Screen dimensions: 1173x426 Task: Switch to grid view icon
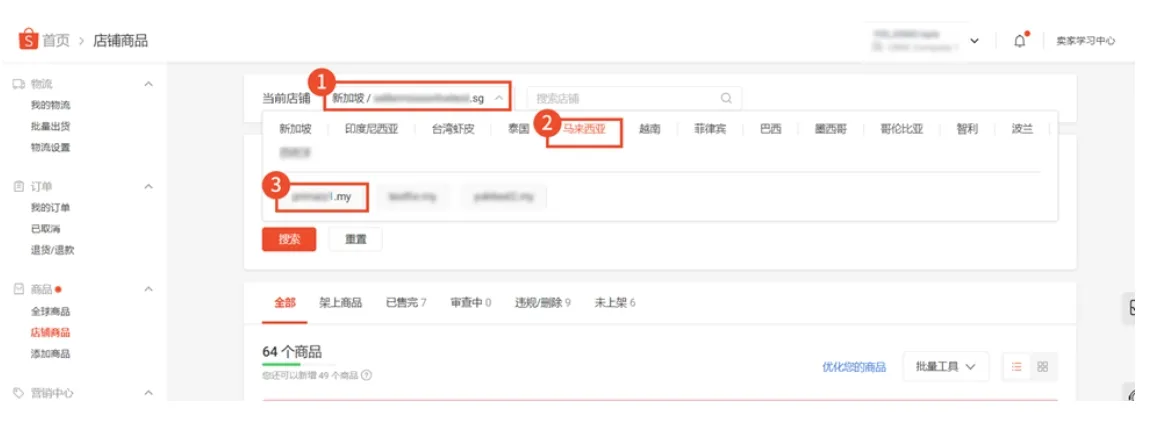(x=1043, y=366)
